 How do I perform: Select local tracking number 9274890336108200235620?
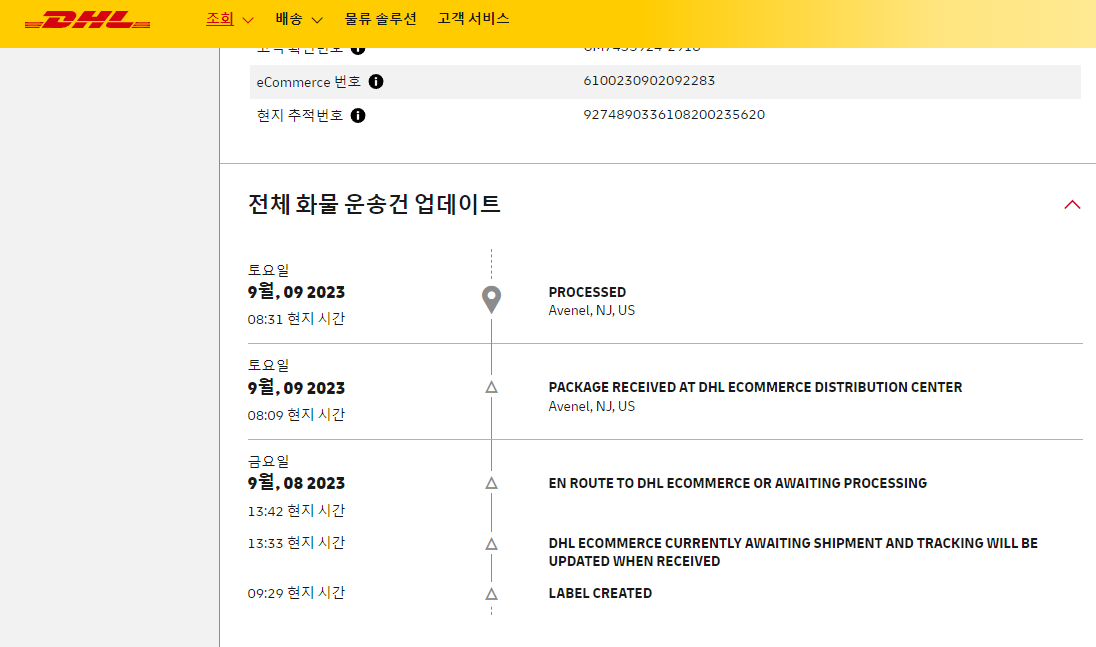tap(674, 115)
